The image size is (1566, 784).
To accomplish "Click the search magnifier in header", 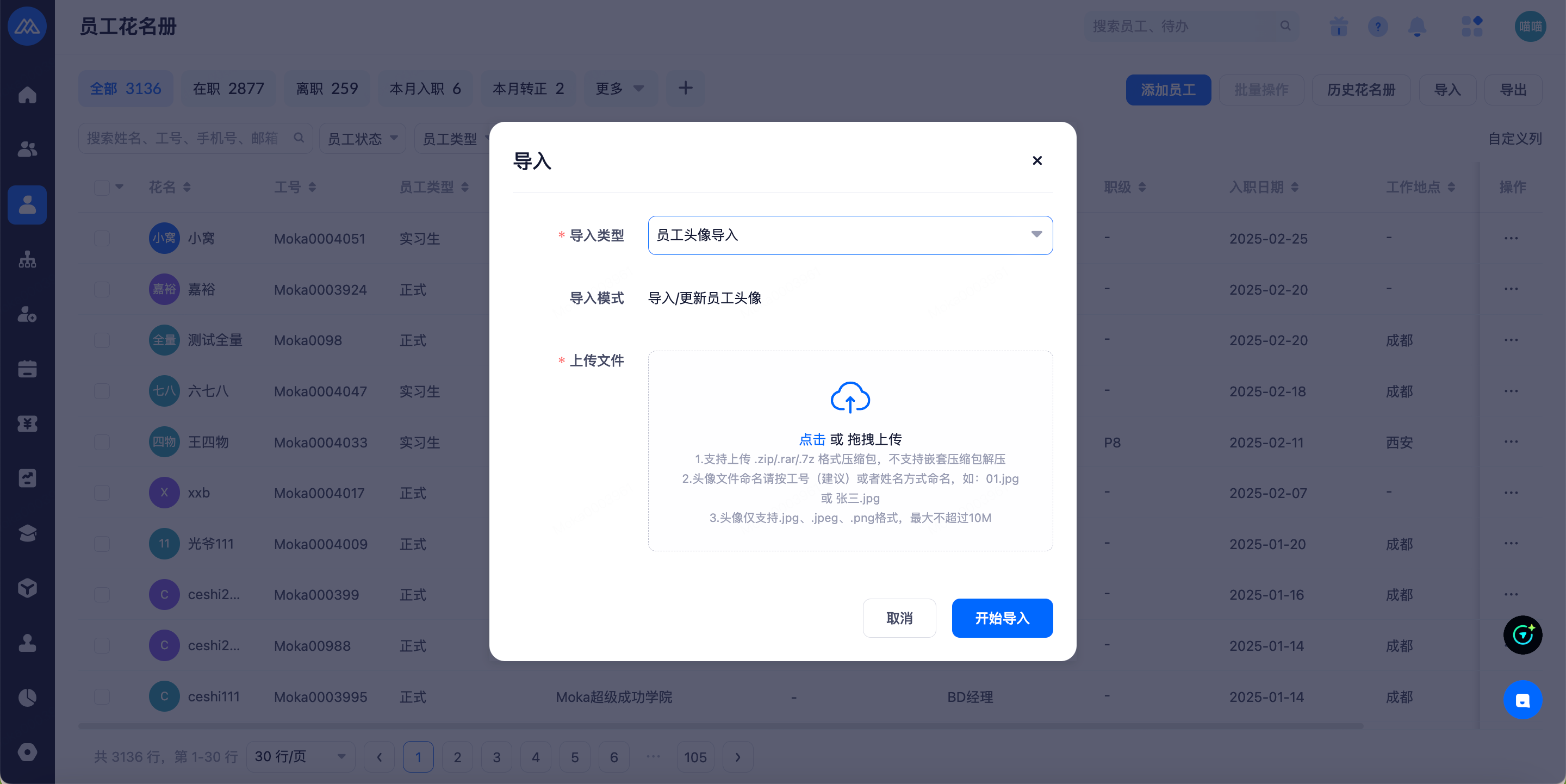I will pyautogui.click(x=1285, y=26).
